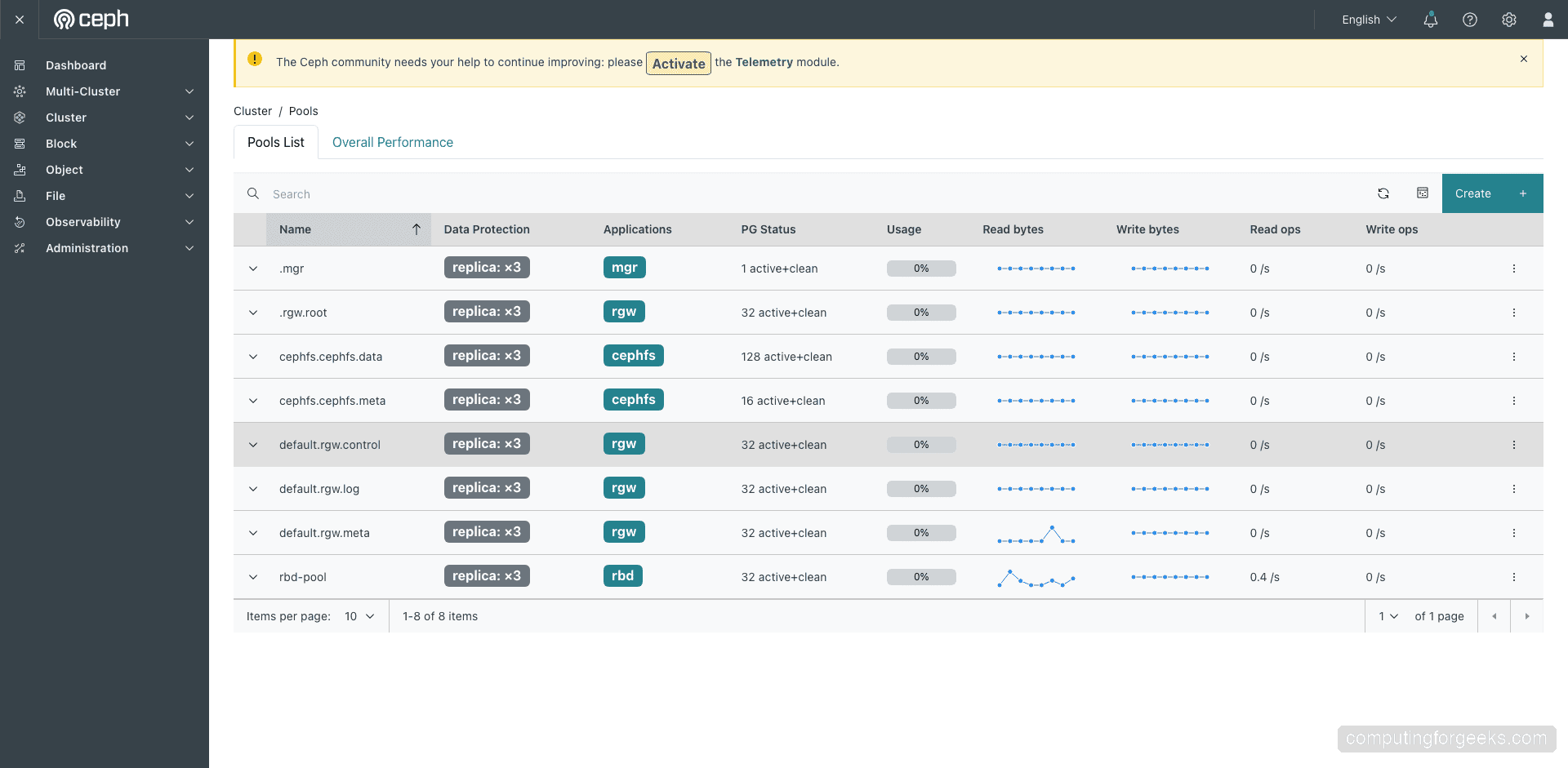Switch to the Overall Performance tab
Screen dimensions: 1568x768
[x=392, y=142]
